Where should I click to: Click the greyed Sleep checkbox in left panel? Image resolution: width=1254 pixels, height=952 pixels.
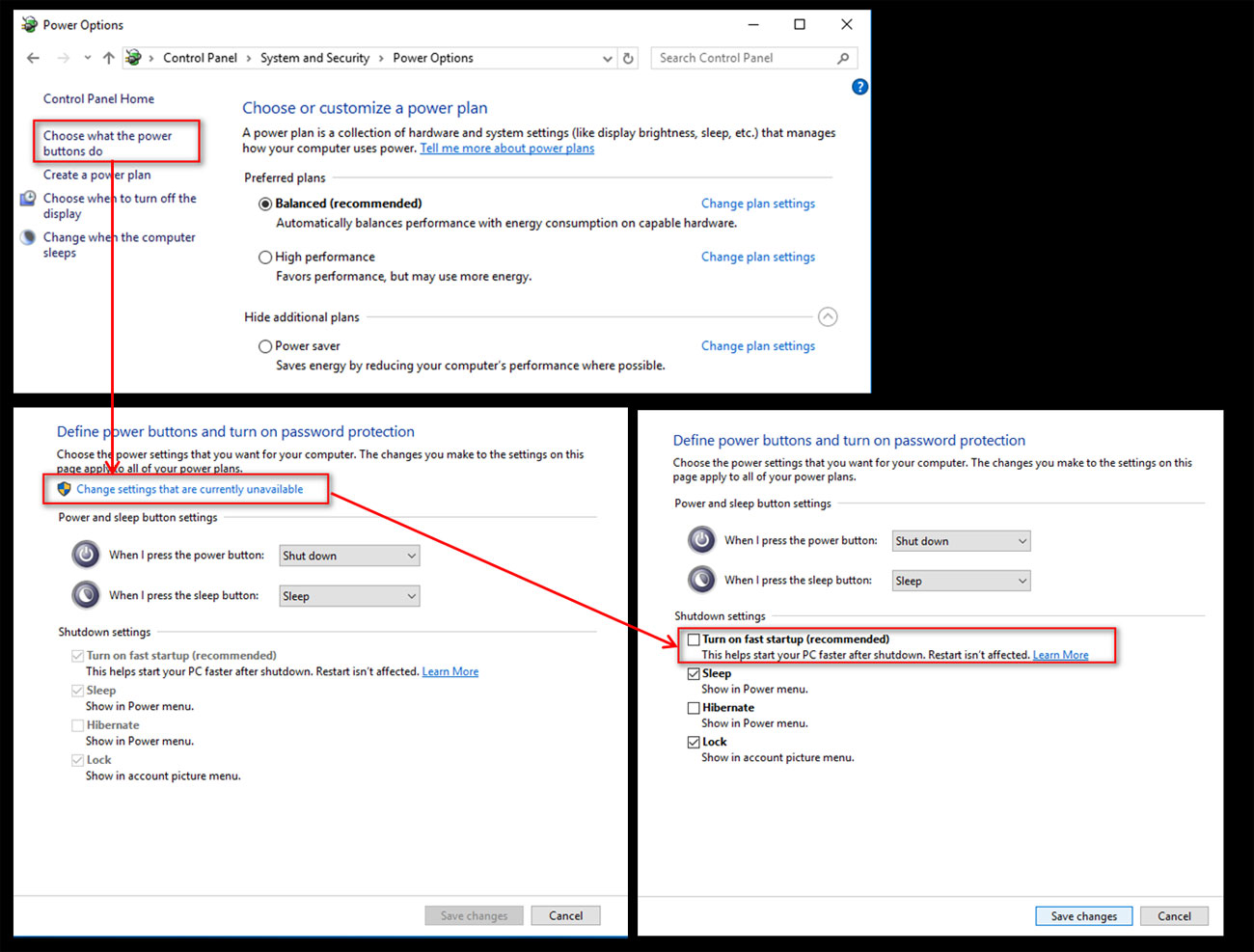(x=77, y=691)
